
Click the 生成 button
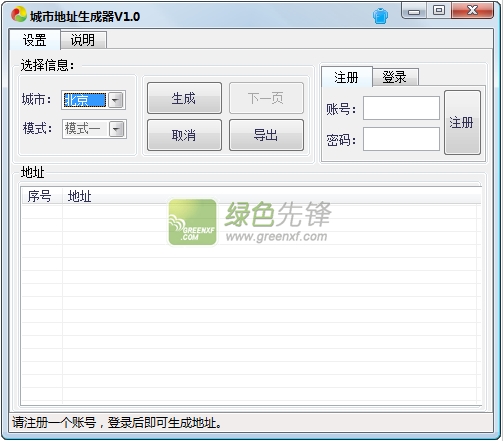tap(184, 98)
